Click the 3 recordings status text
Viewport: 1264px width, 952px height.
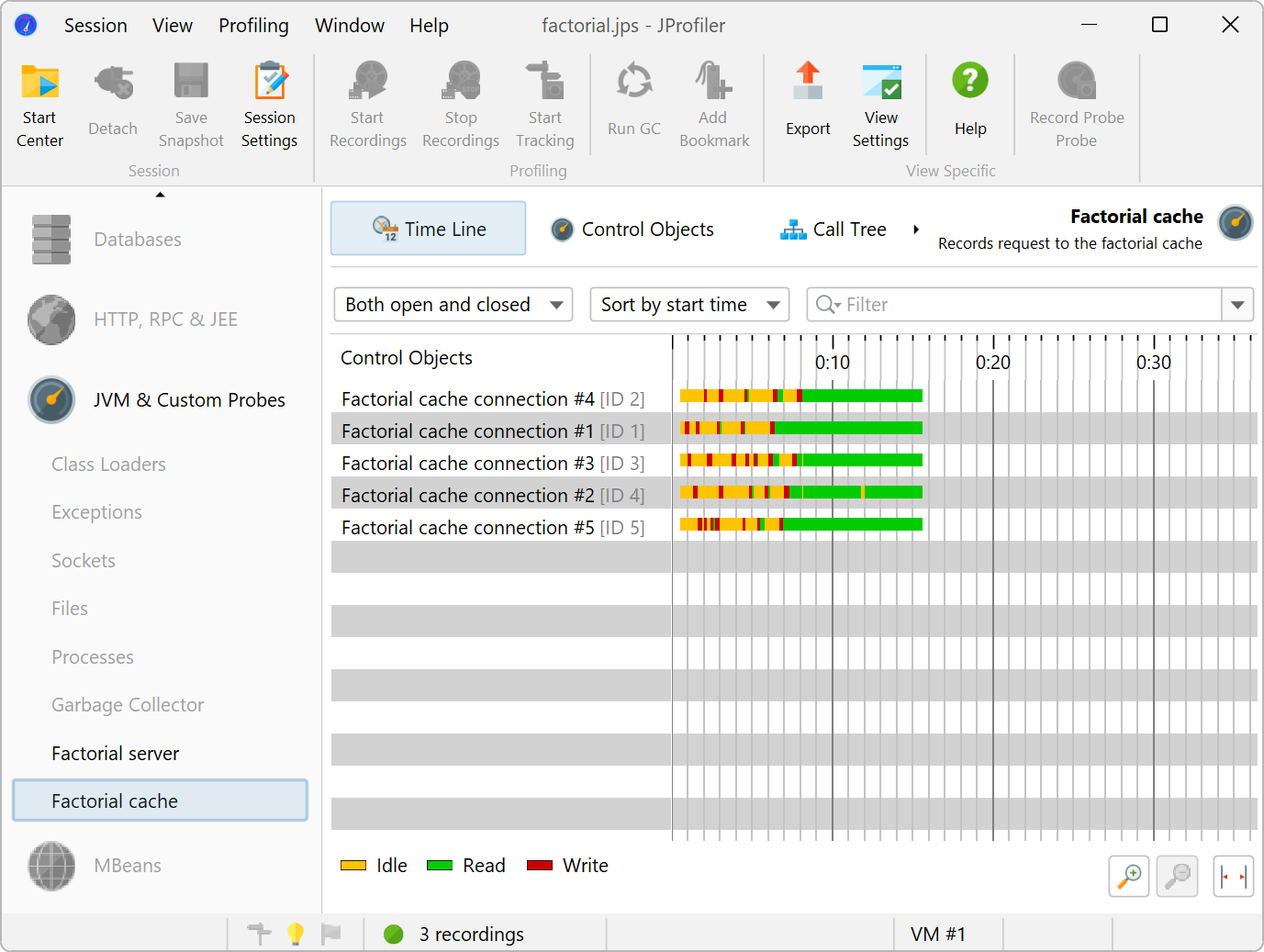(x=472, y=935)
